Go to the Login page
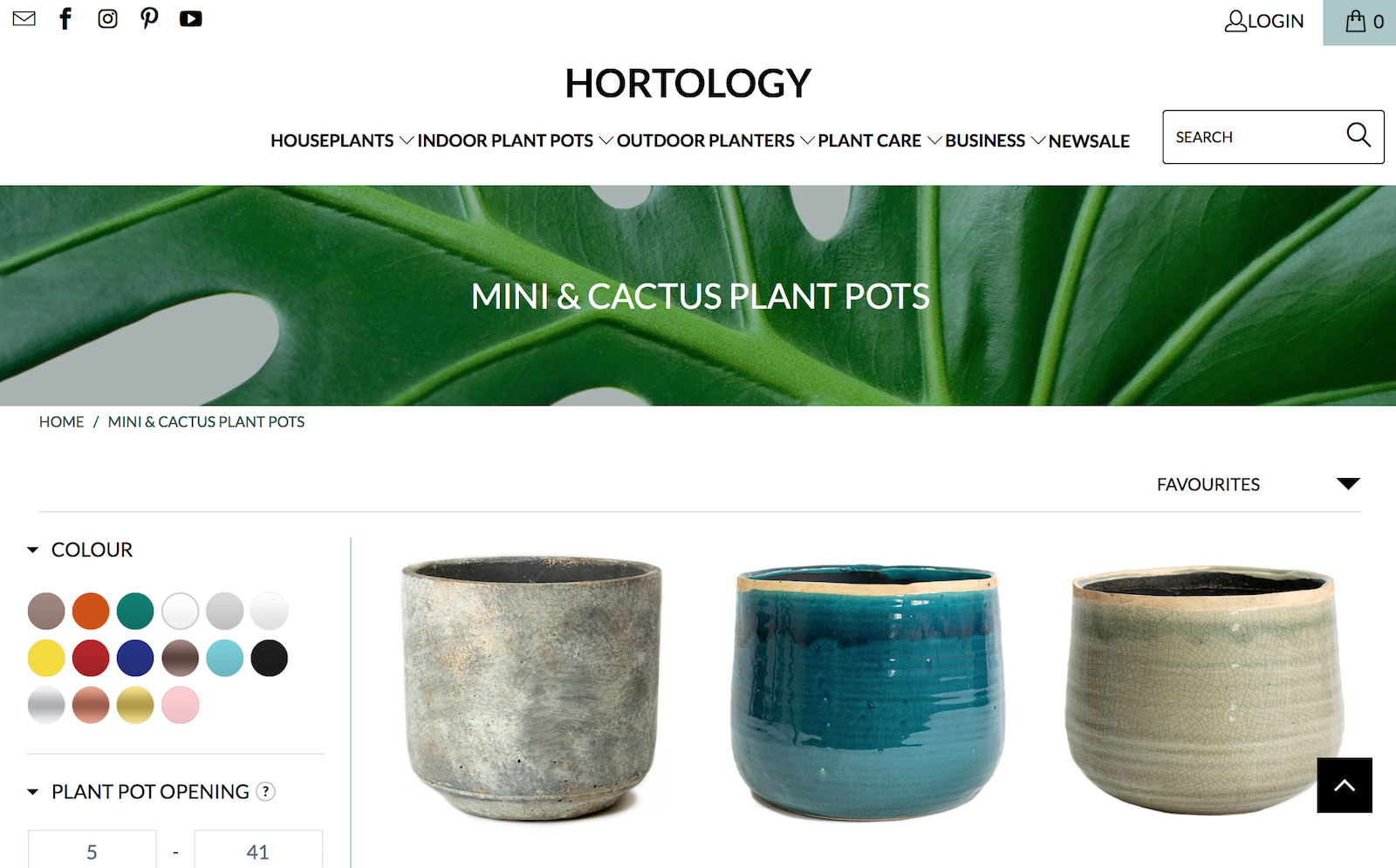1396x868 pixels. point(1264,21)
